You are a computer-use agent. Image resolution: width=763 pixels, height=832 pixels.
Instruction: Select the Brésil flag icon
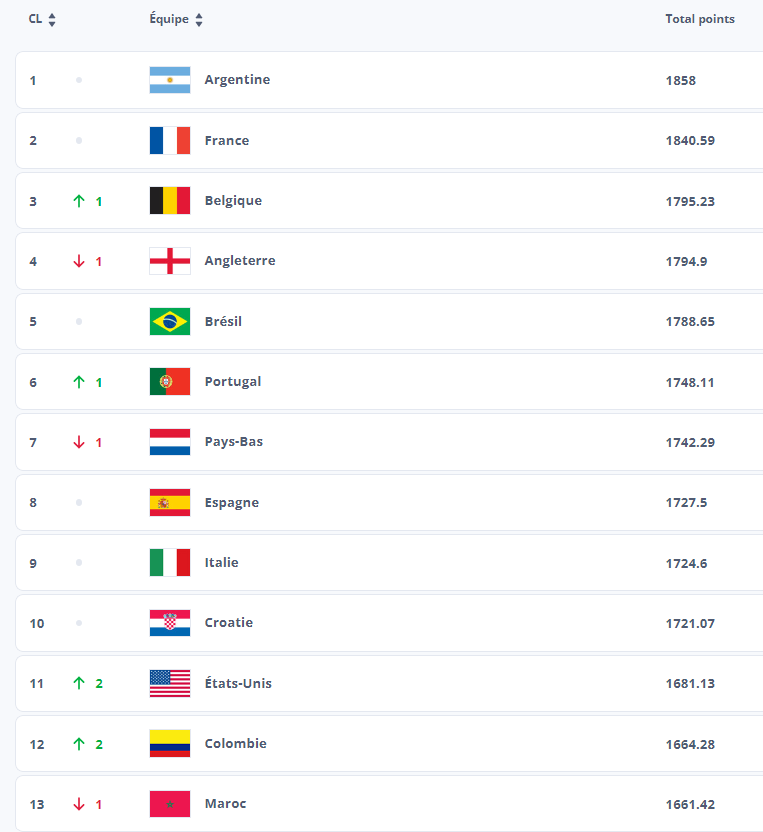point(169,321)
